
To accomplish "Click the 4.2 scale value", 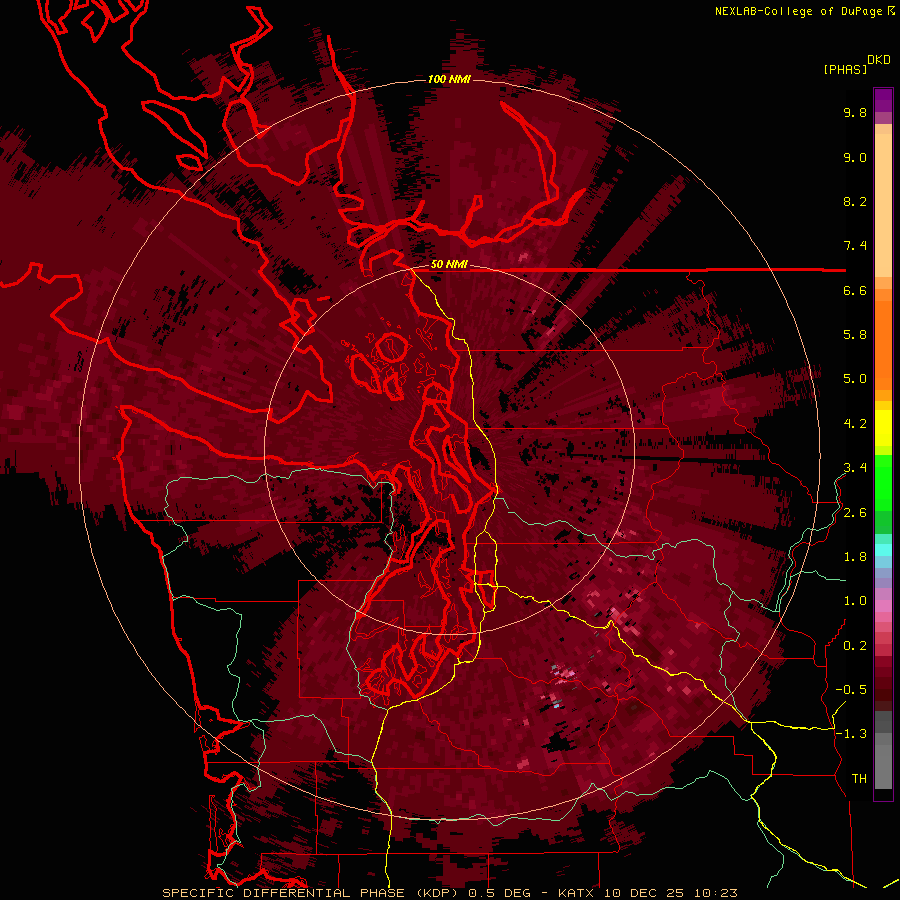I will (855, 424).
